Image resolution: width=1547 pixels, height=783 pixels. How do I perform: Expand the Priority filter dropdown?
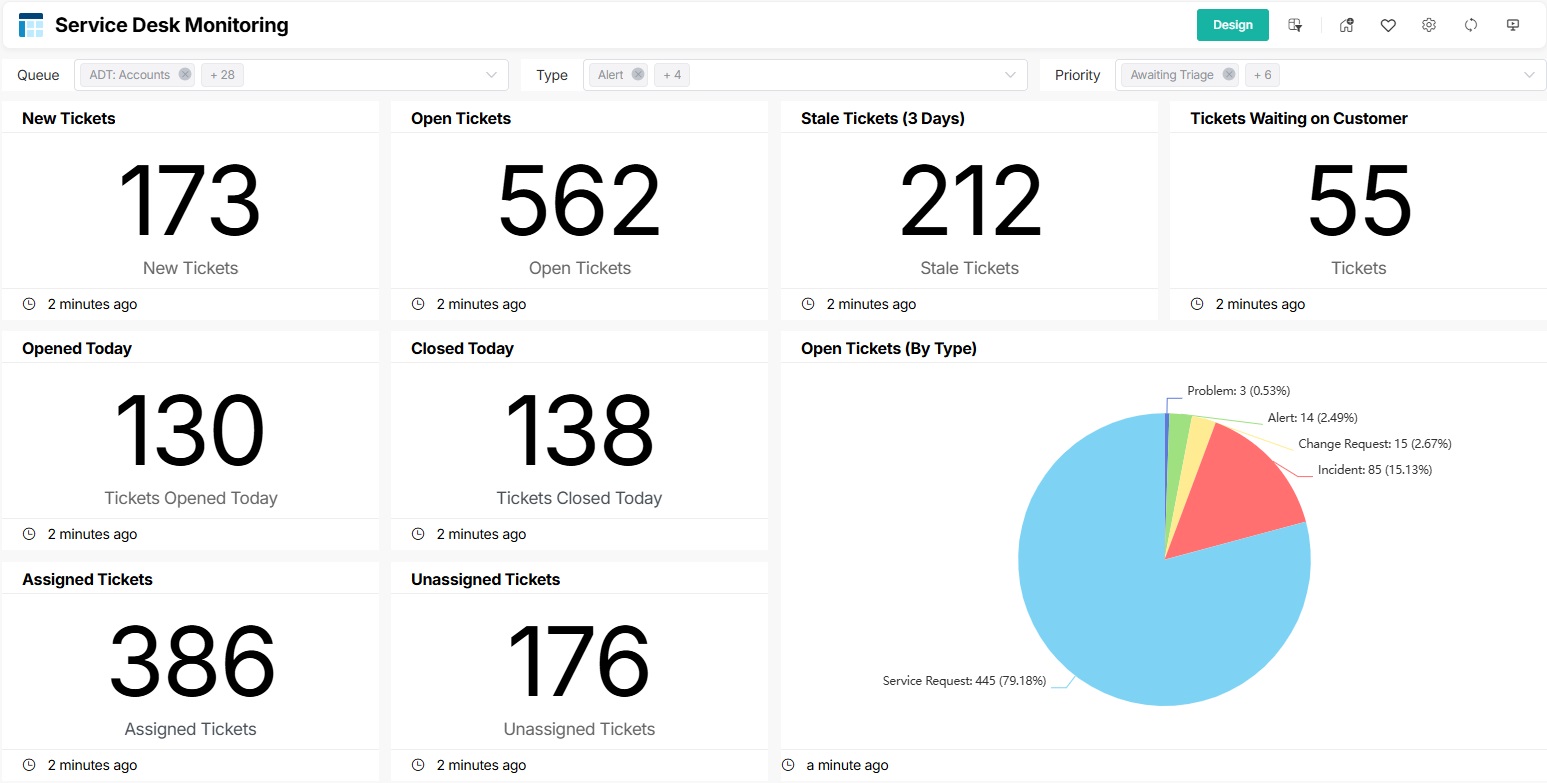click(1529, 74)
